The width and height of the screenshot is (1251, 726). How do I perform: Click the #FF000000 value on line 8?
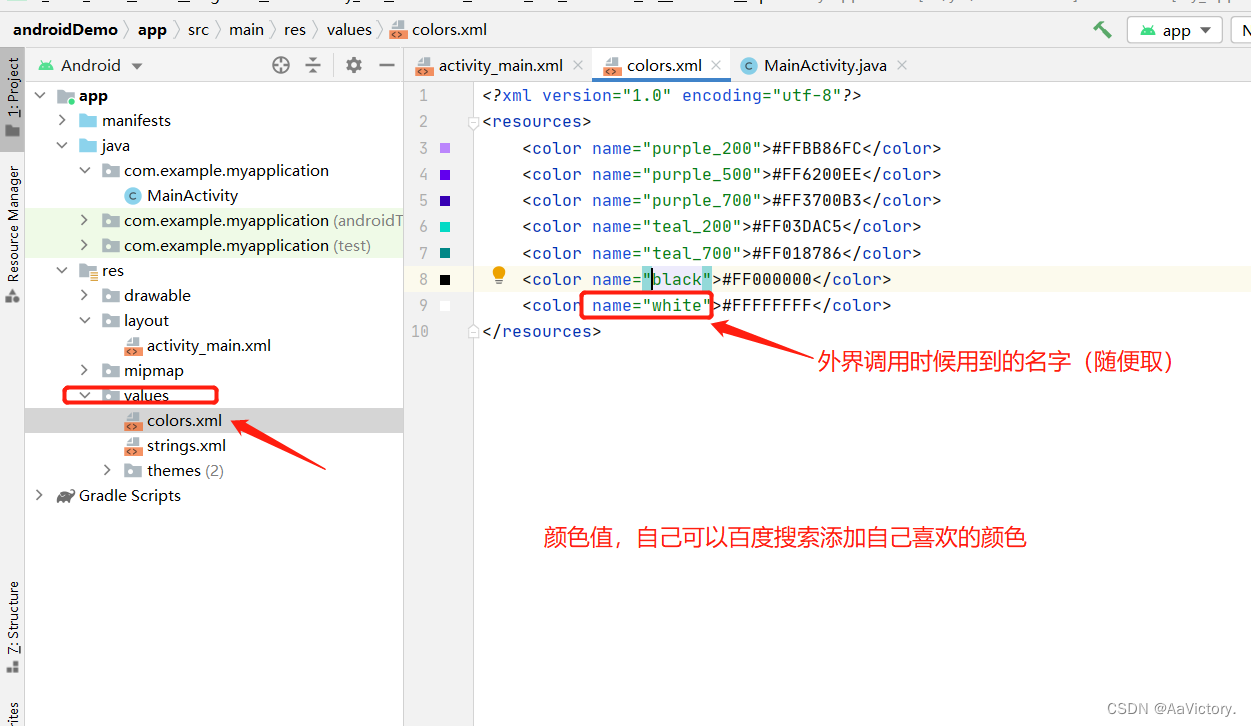[766, 279]
